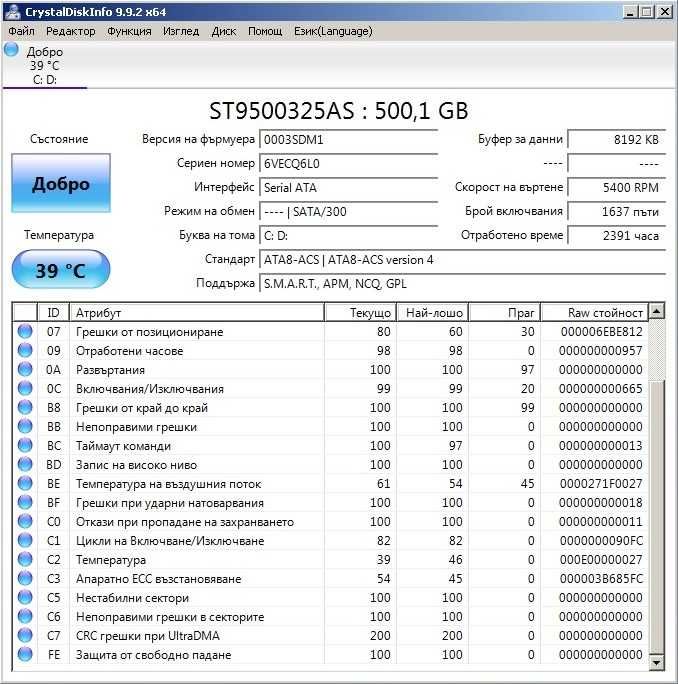Click status orb for attribute C2 row
Viewport: 678px width, 684px height.
pos(25,559)
